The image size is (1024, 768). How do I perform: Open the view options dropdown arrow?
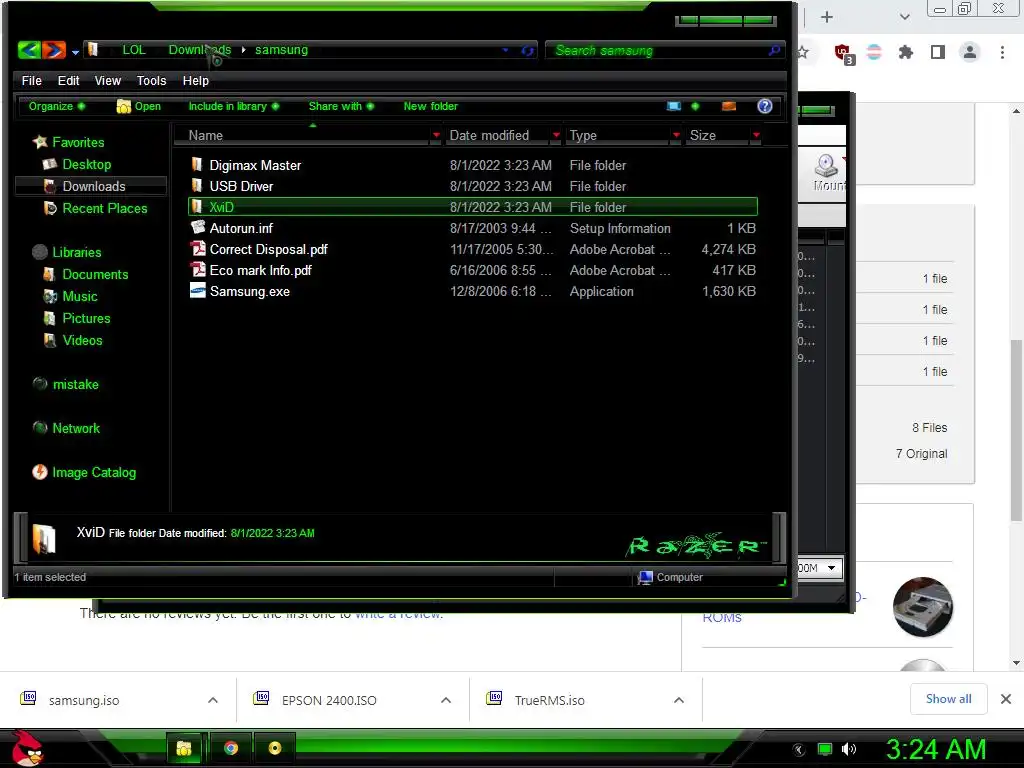pos(695,106)
